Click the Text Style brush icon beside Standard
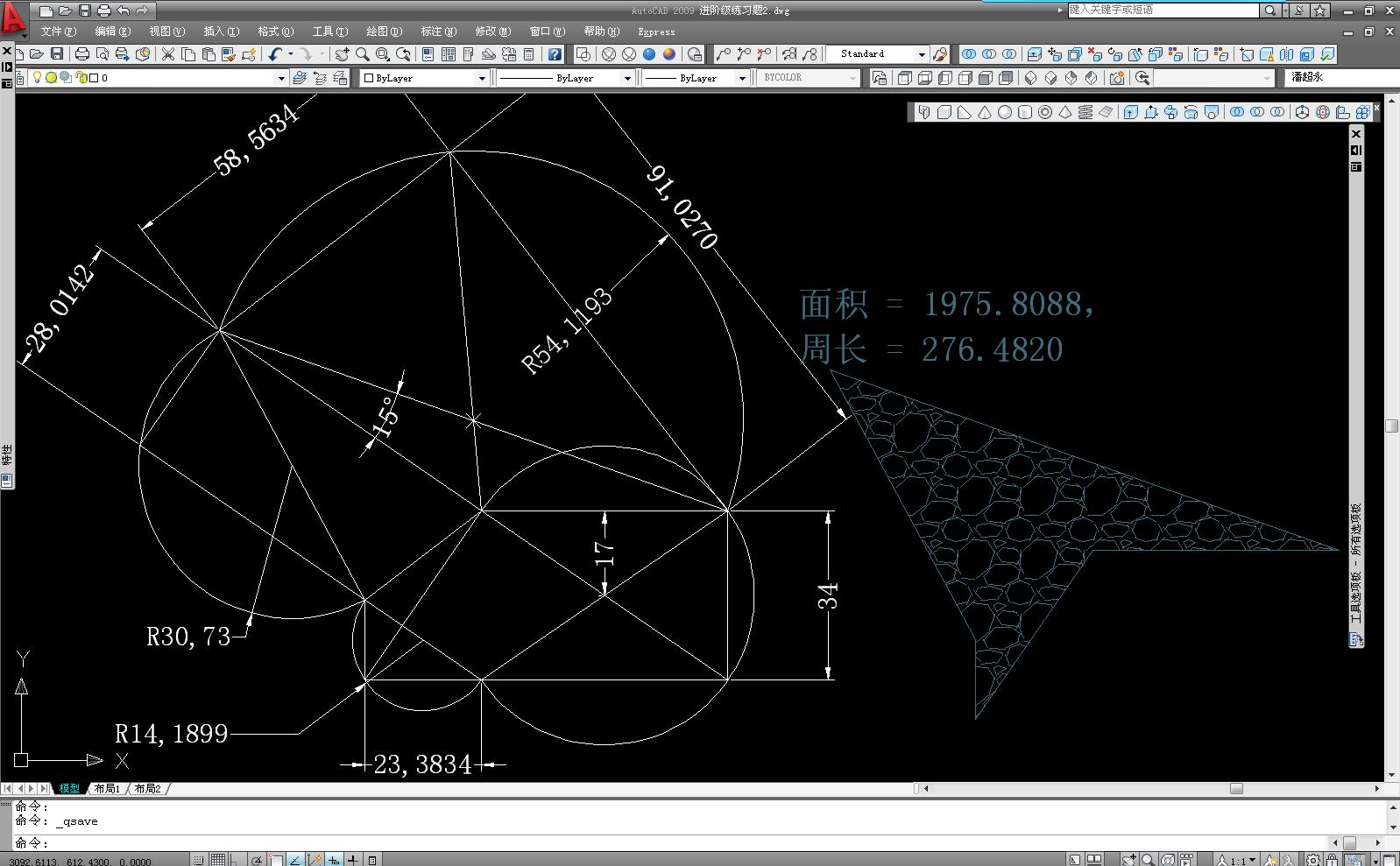Screen dimensions: 1400x866 click(x=940, y=54)
